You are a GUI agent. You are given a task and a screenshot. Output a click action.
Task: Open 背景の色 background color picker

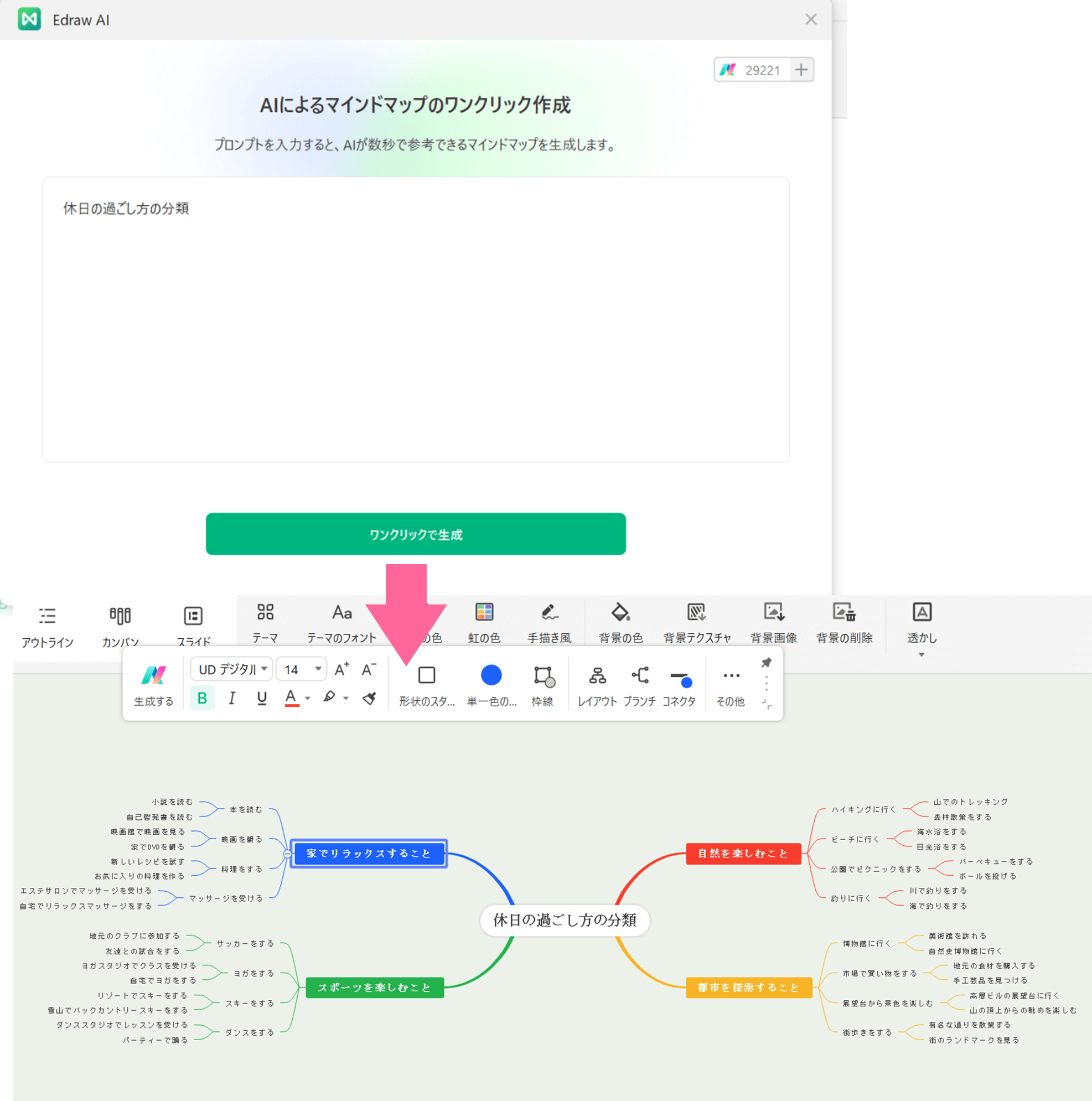click(620, 623)
